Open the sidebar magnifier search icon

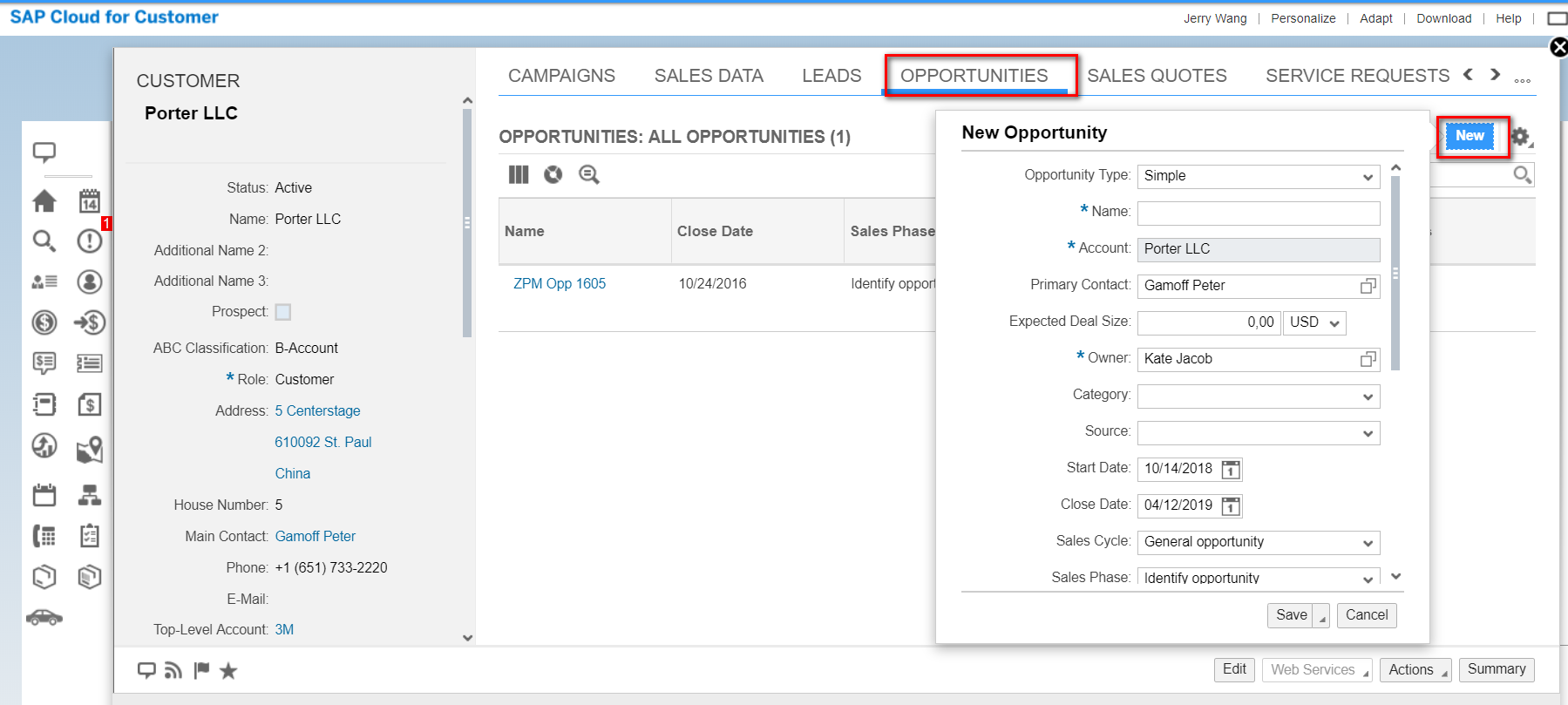coord(44,241)
